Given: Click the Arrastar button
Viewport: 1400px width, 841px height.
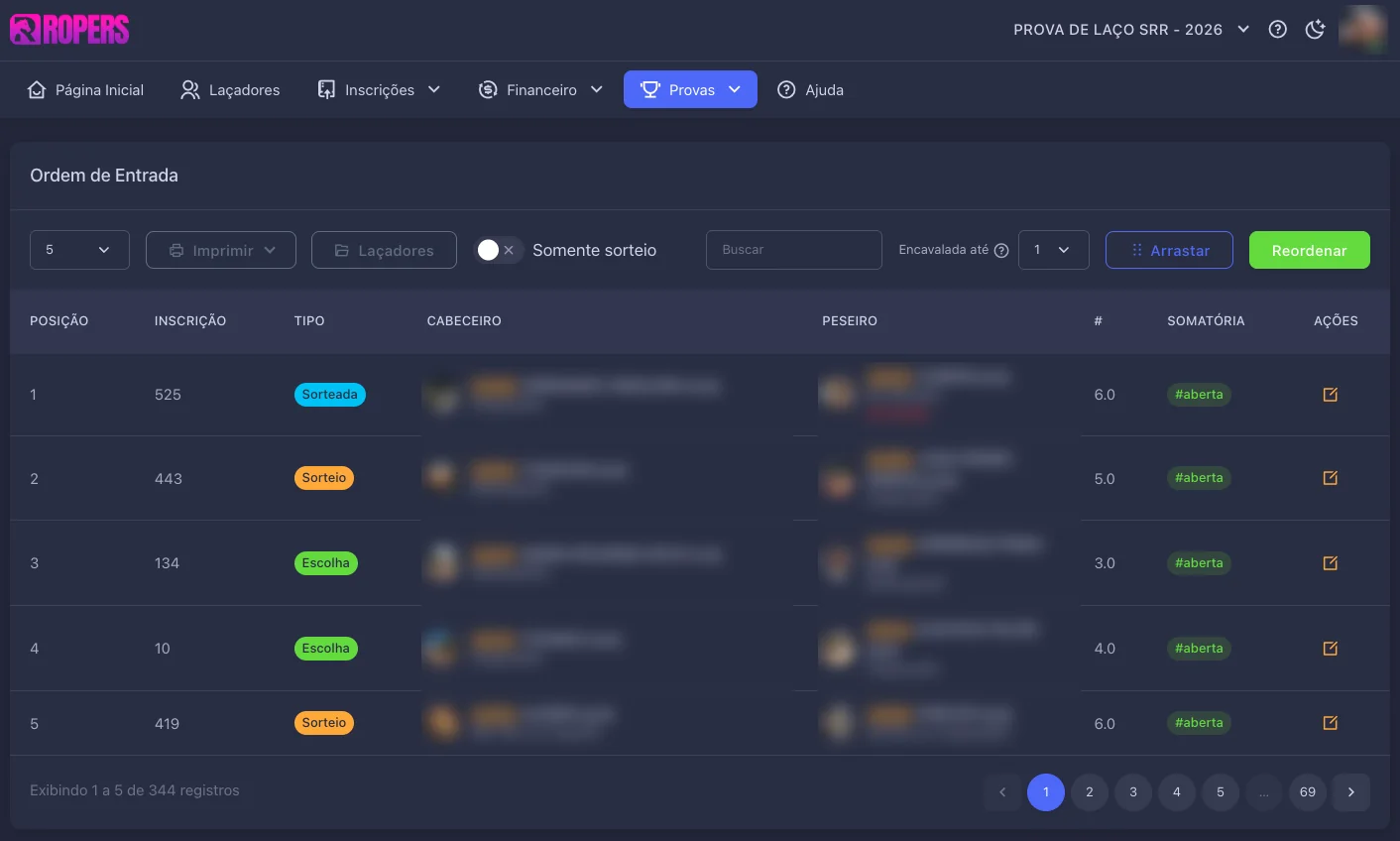Looking at the screenshot, I should coord(1169,250).
